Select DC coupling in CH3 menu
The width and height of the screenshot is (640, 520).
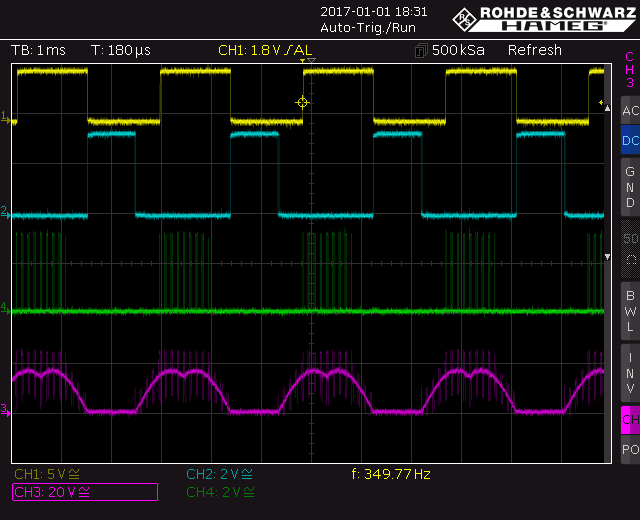tap(631, 140)
